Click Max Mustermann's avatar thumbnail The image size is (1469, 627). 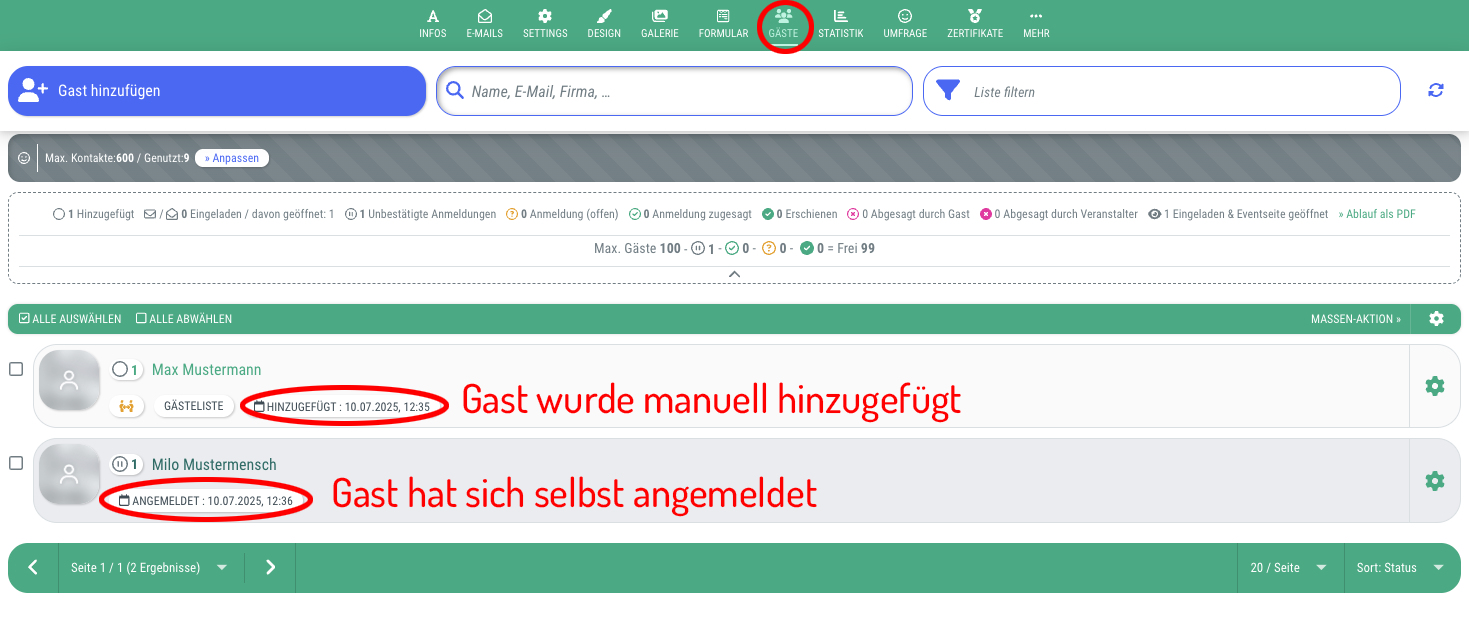click(x=69, y=381)
